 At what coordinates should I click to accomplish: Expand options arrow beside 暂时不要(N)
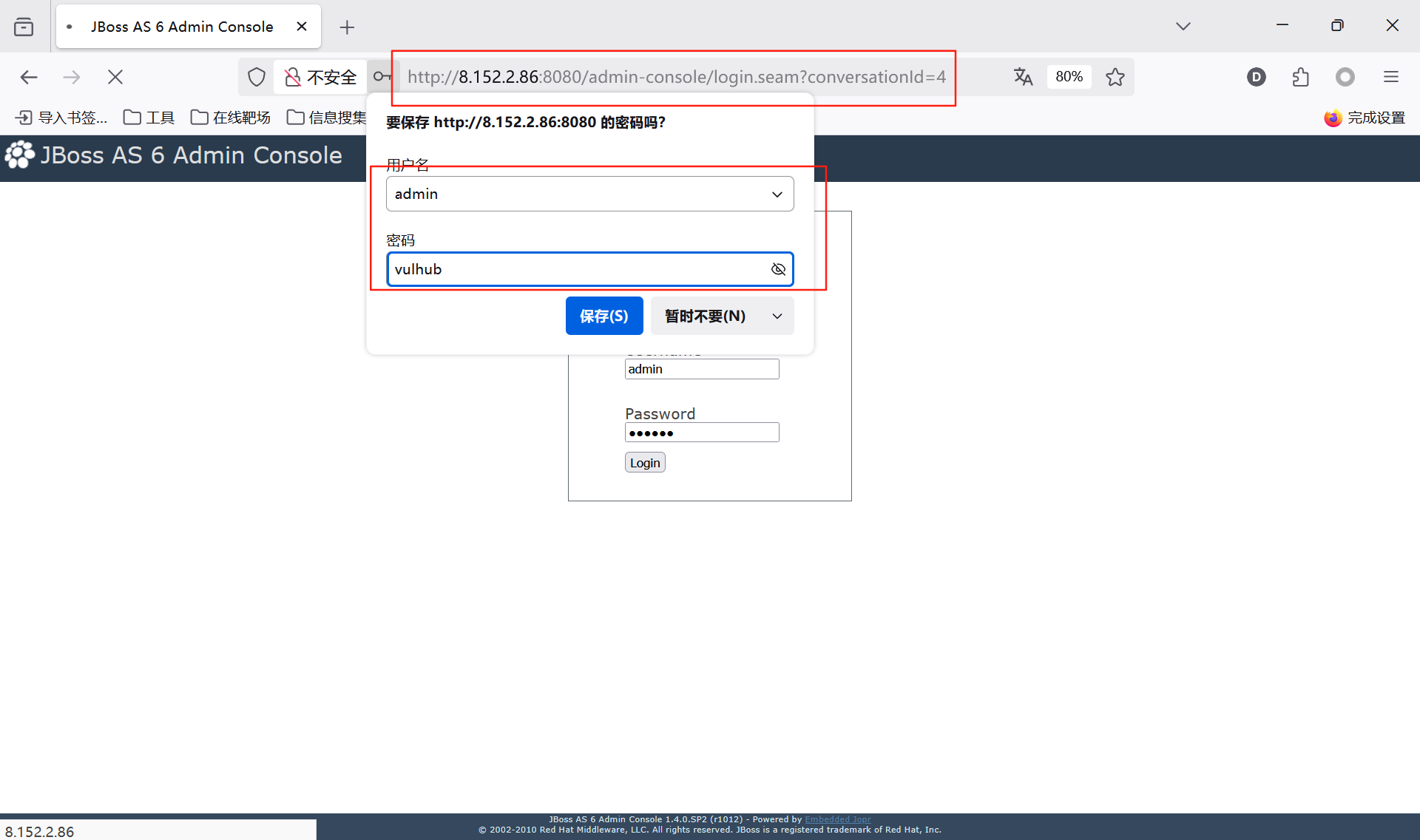click(777, 316)
